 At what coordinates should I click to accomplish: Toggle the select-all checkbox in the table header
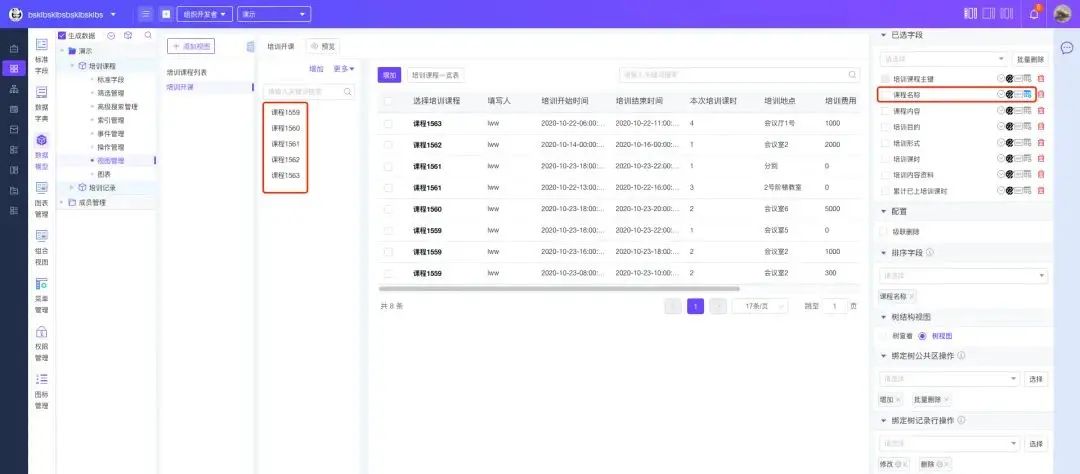(388, 101)
